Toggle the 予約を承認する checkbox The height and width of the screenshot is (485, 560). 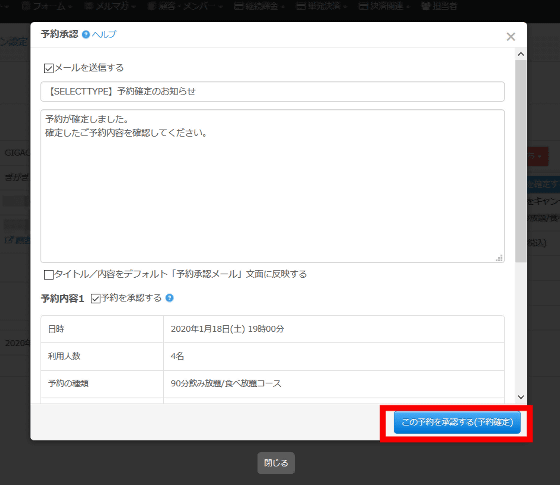95,298
